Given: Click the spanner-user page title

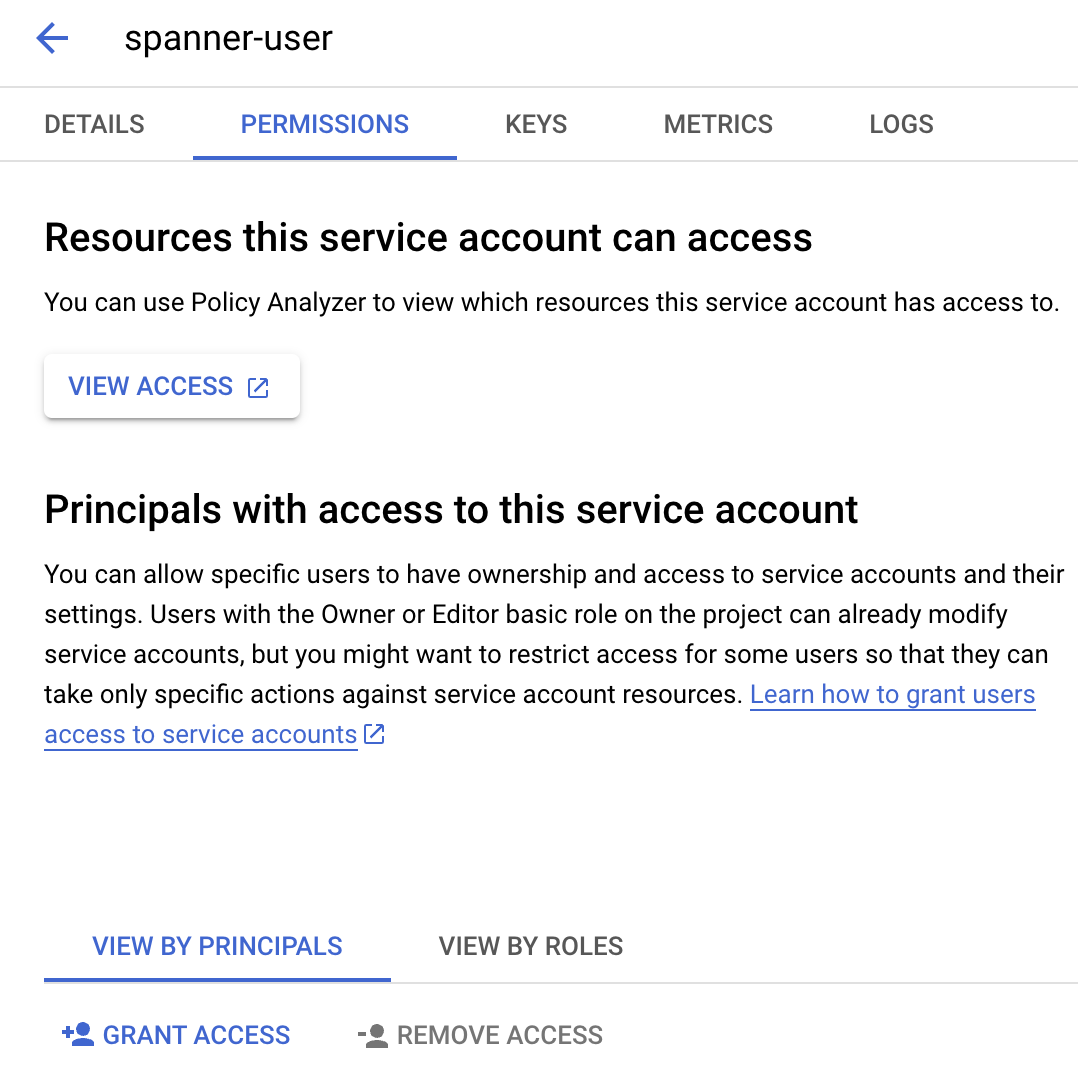Looking at the screenshot, I should [x=229, y=38].
